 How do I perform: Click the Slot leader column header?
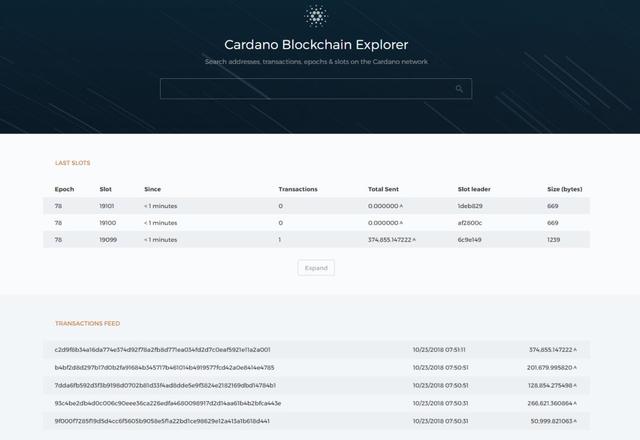pyautogui.click(x=474, y=189)
